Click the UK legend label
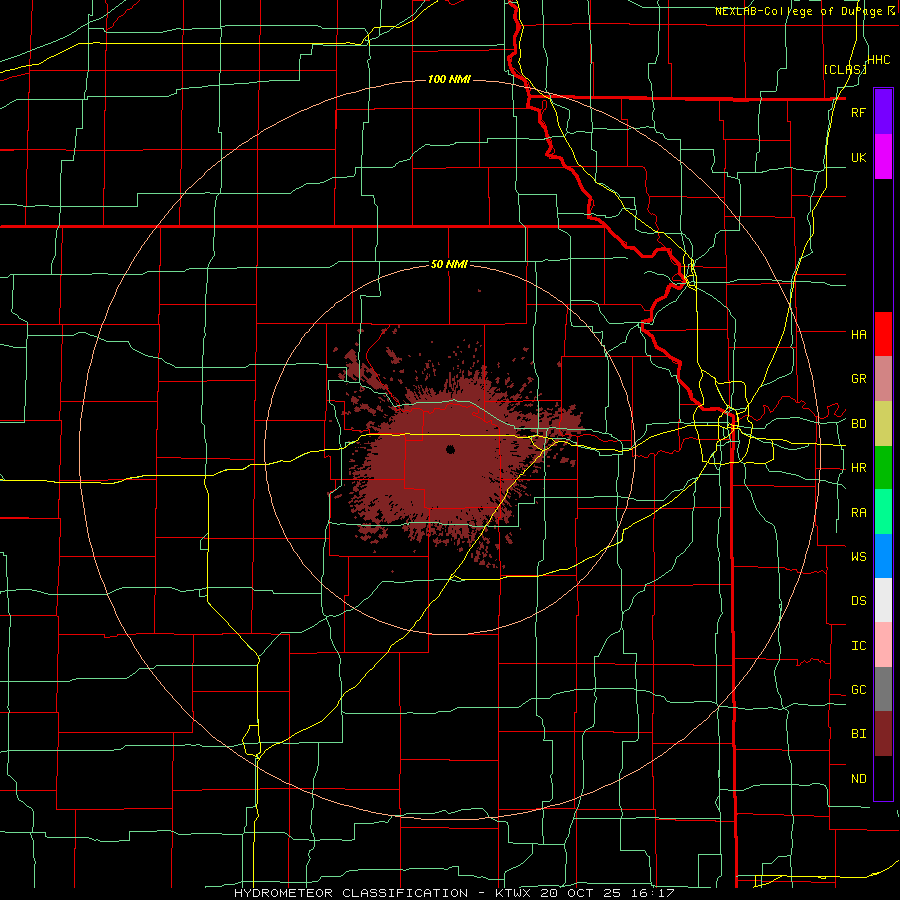 [x=858, y=157]
